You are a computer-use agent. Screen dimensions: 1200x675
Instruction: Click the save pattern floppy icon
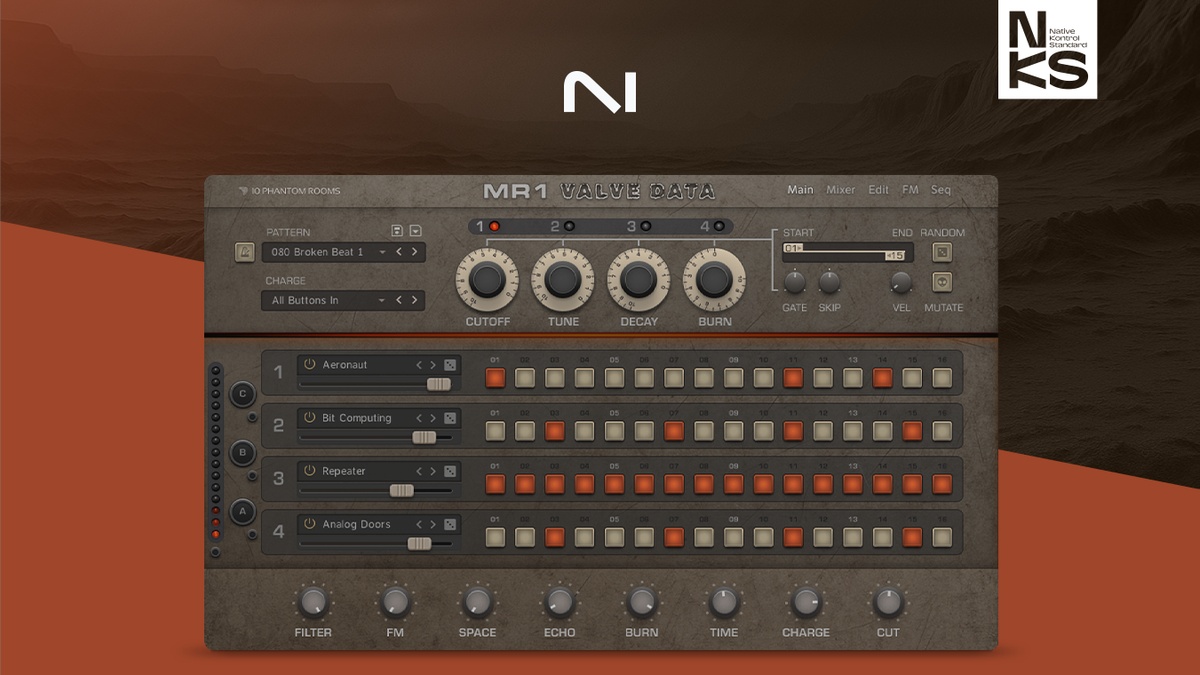397,231
